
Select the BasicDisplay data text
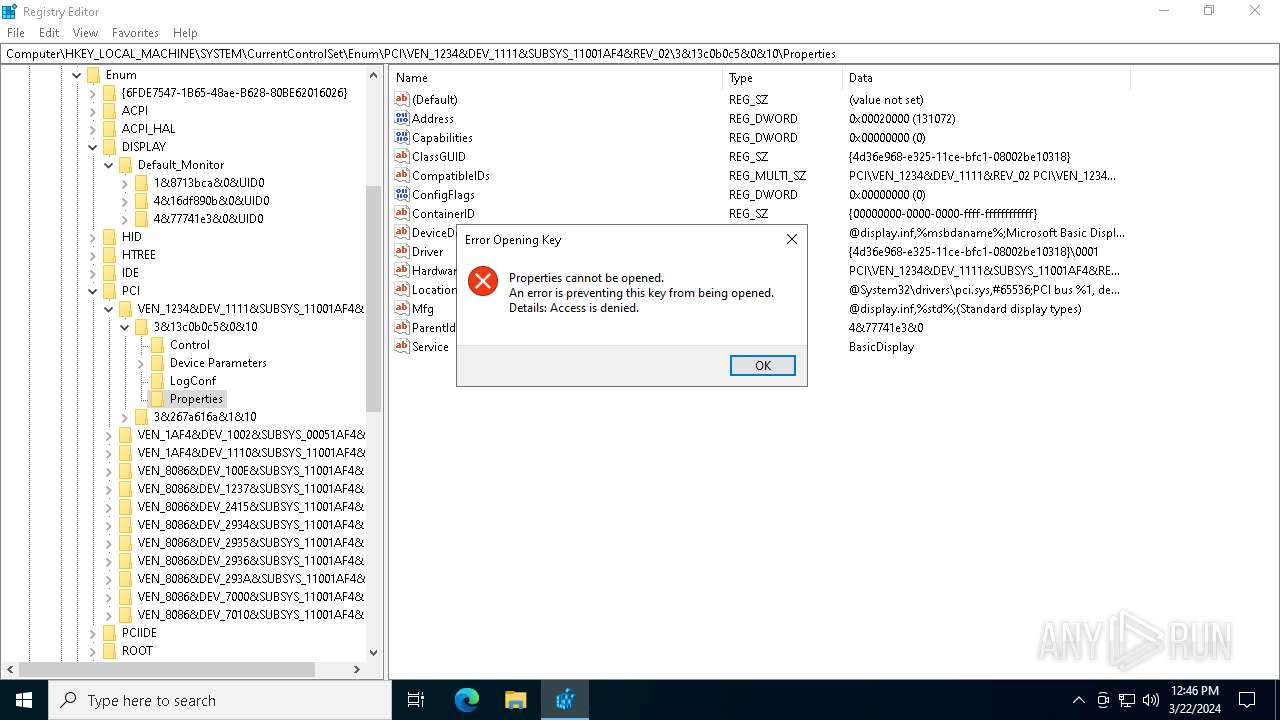click(881, 347)
